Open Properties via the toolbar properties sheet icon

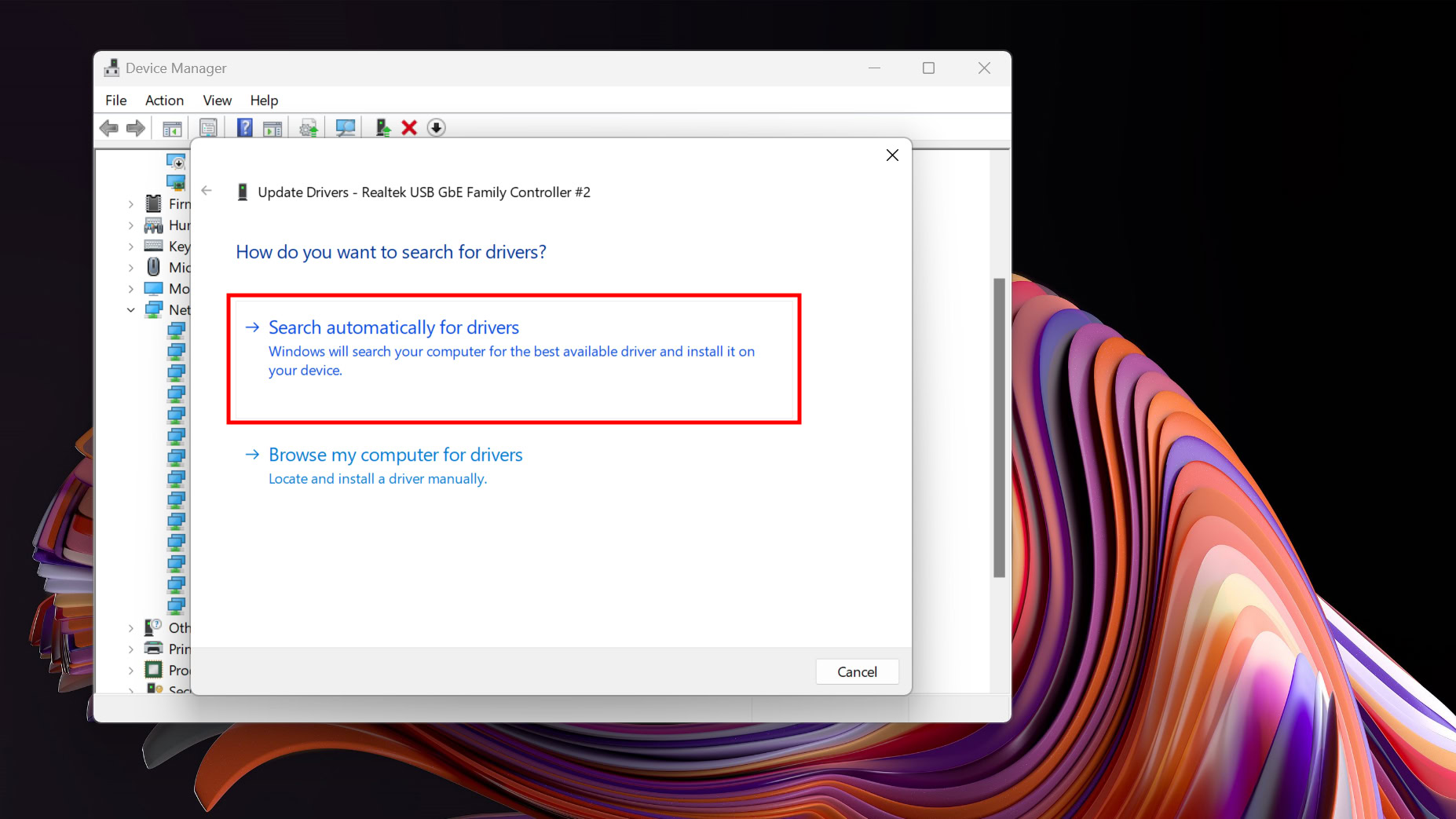(x=208, y=128)
